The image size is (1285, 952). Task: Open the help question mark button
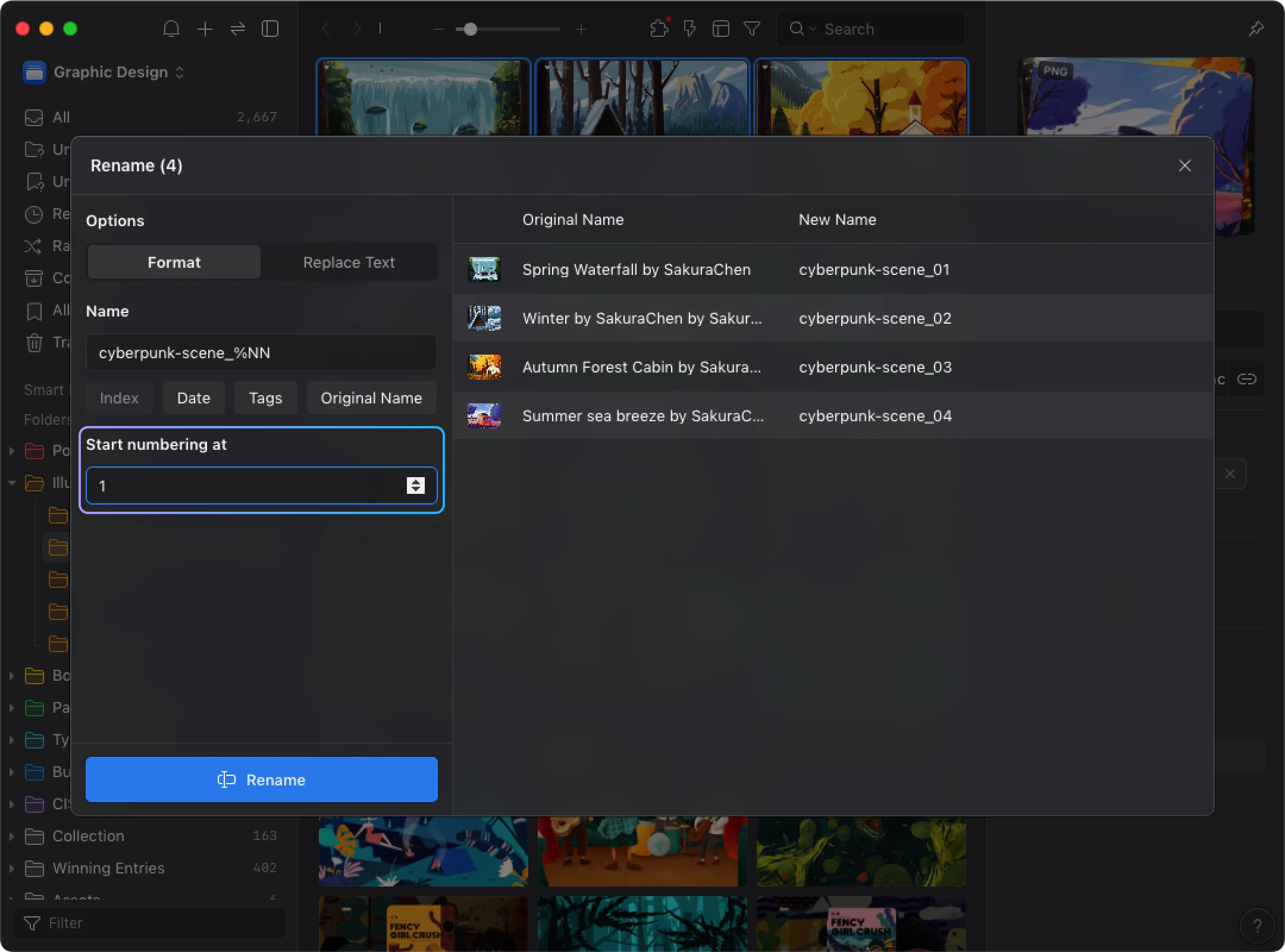(1256, 925)
